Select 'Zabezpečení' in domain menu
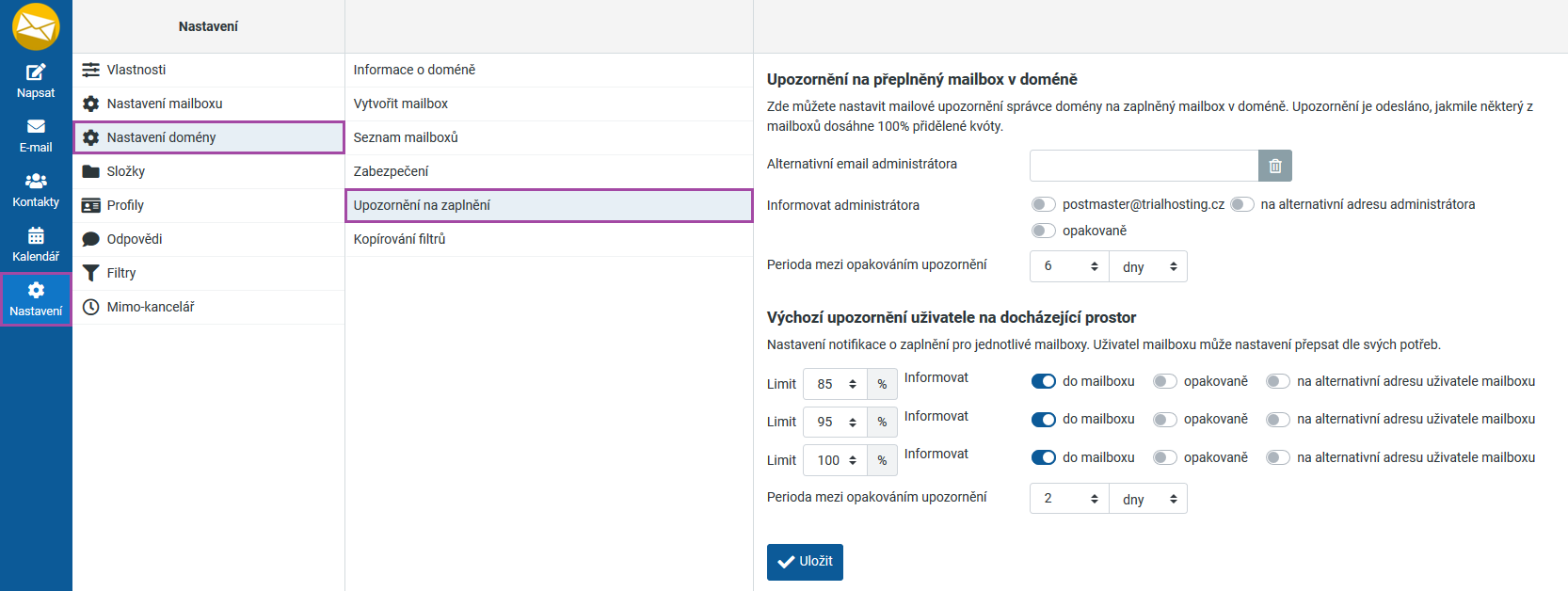Image resolution: width=1568 pixels, height=591 pixels. pyautogui.click(x=391, y=171)
